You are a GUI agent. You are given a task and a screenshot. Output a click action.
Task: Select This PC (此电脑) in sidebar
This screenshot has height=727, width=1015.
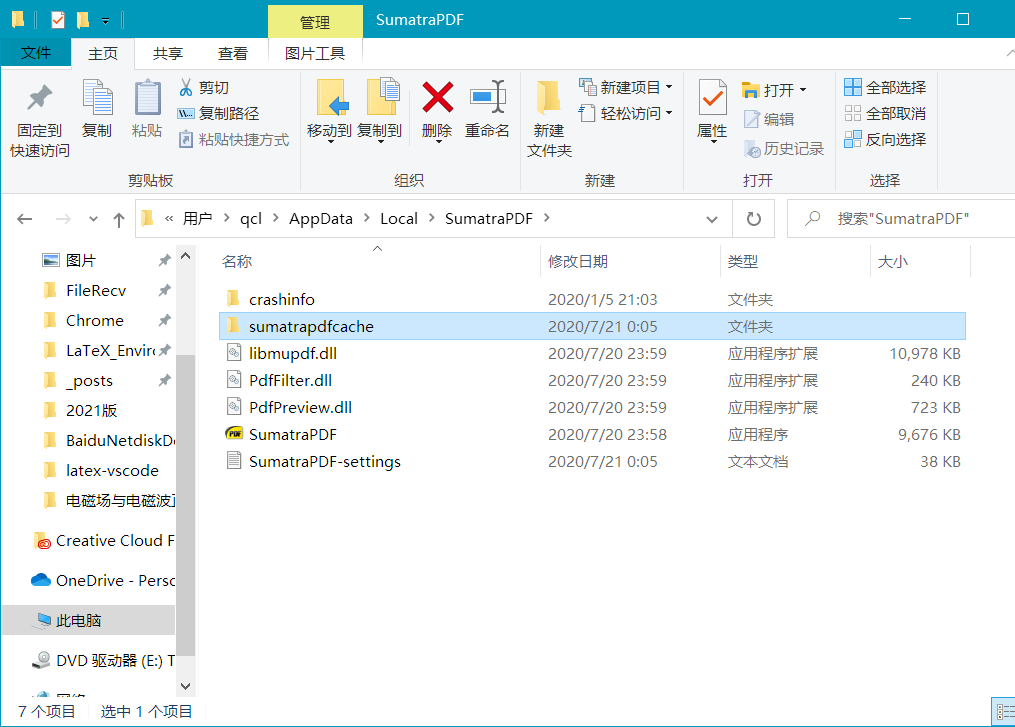point(78,620)
